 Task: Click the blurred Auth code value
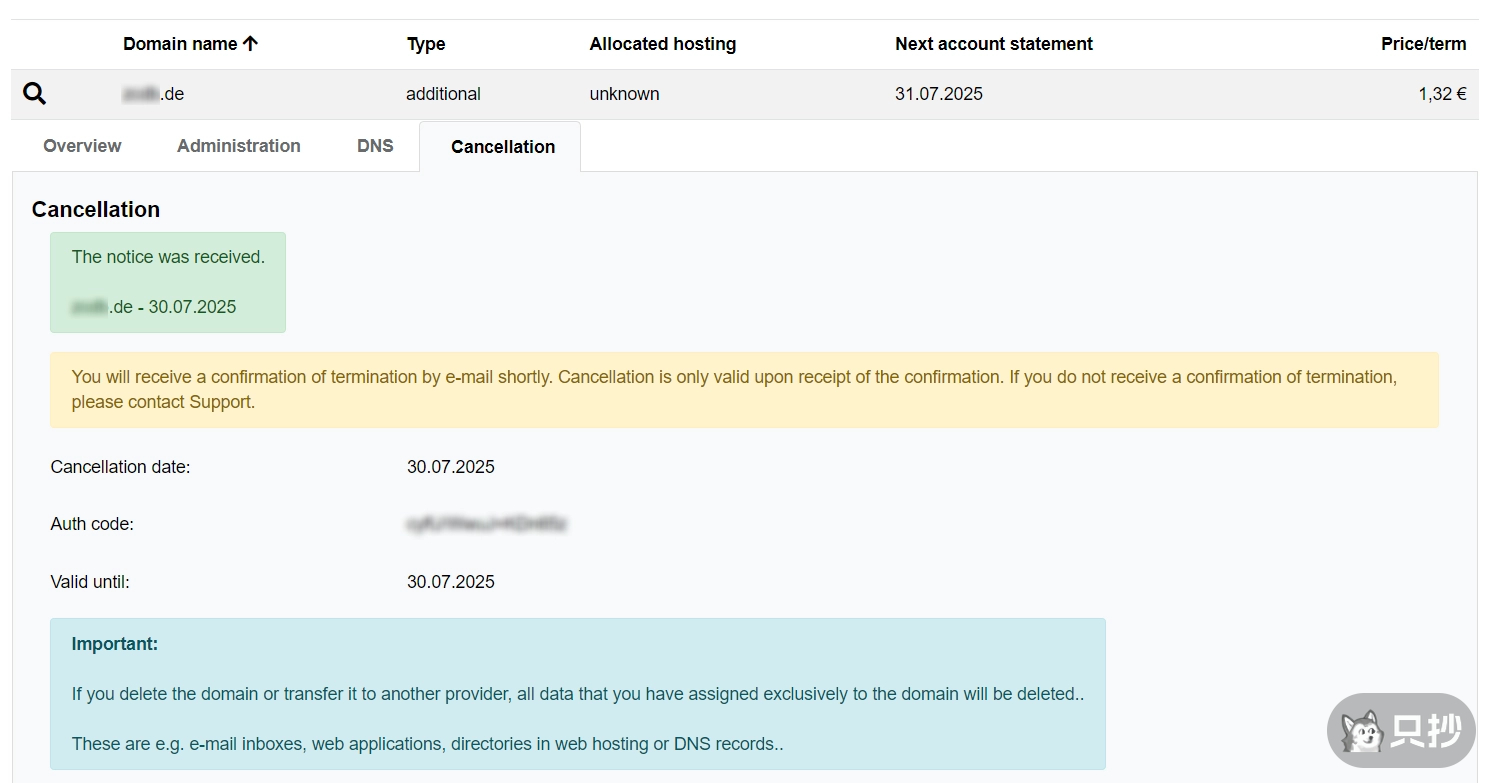point(487,524)
